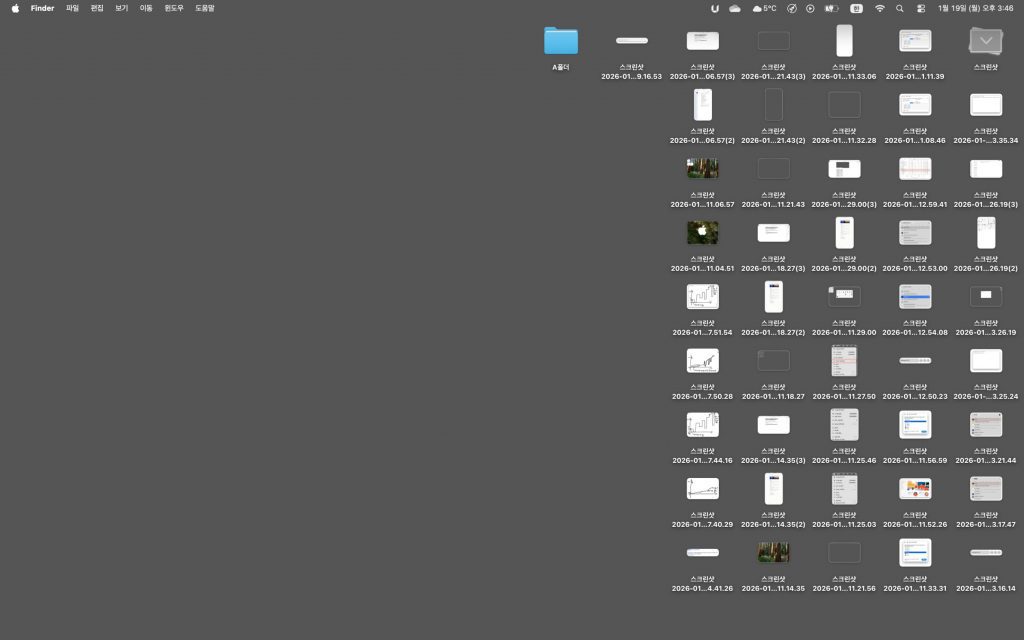The width and height of the screenshot is (1024, 640).
Task: Select screenshot file ending 9.16.53
Action: pos(631,41)
